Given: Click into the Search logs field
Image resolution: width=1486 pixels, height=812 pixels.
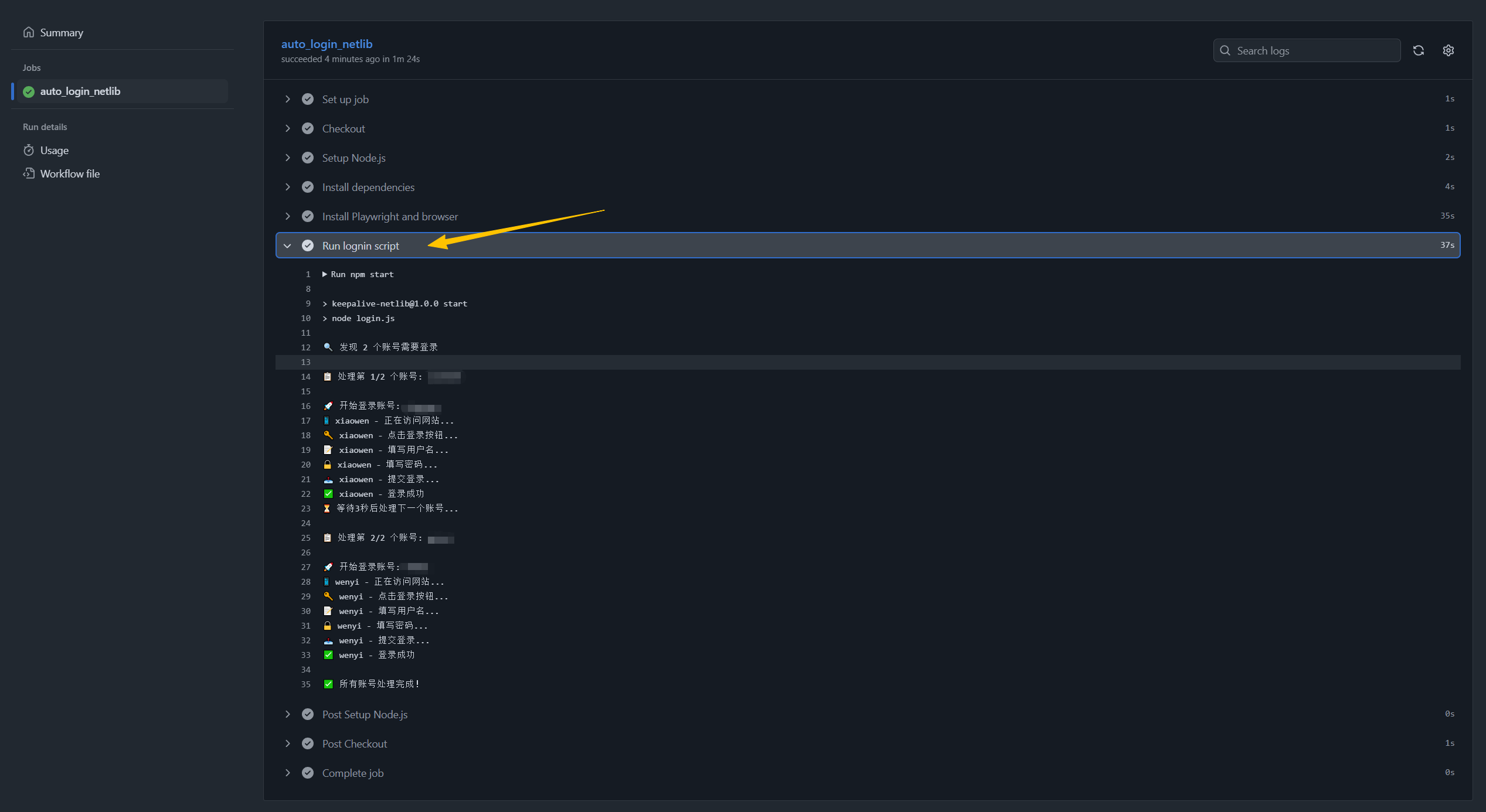Looking at the screenshot, I should 1313,50.
